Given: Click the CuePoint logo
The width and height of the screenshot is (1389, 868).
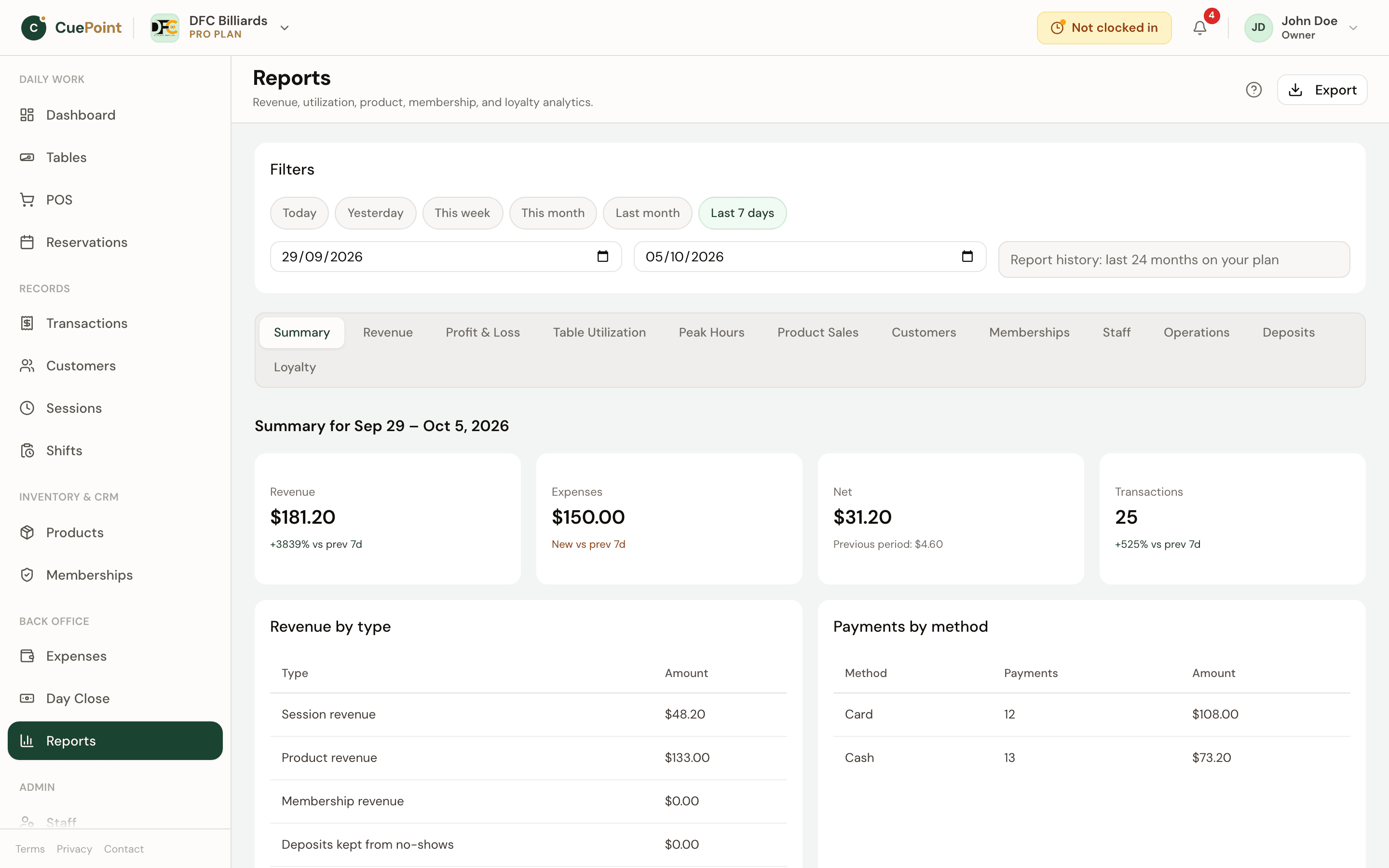Looking at the screenshot, I should coord(71,27).
